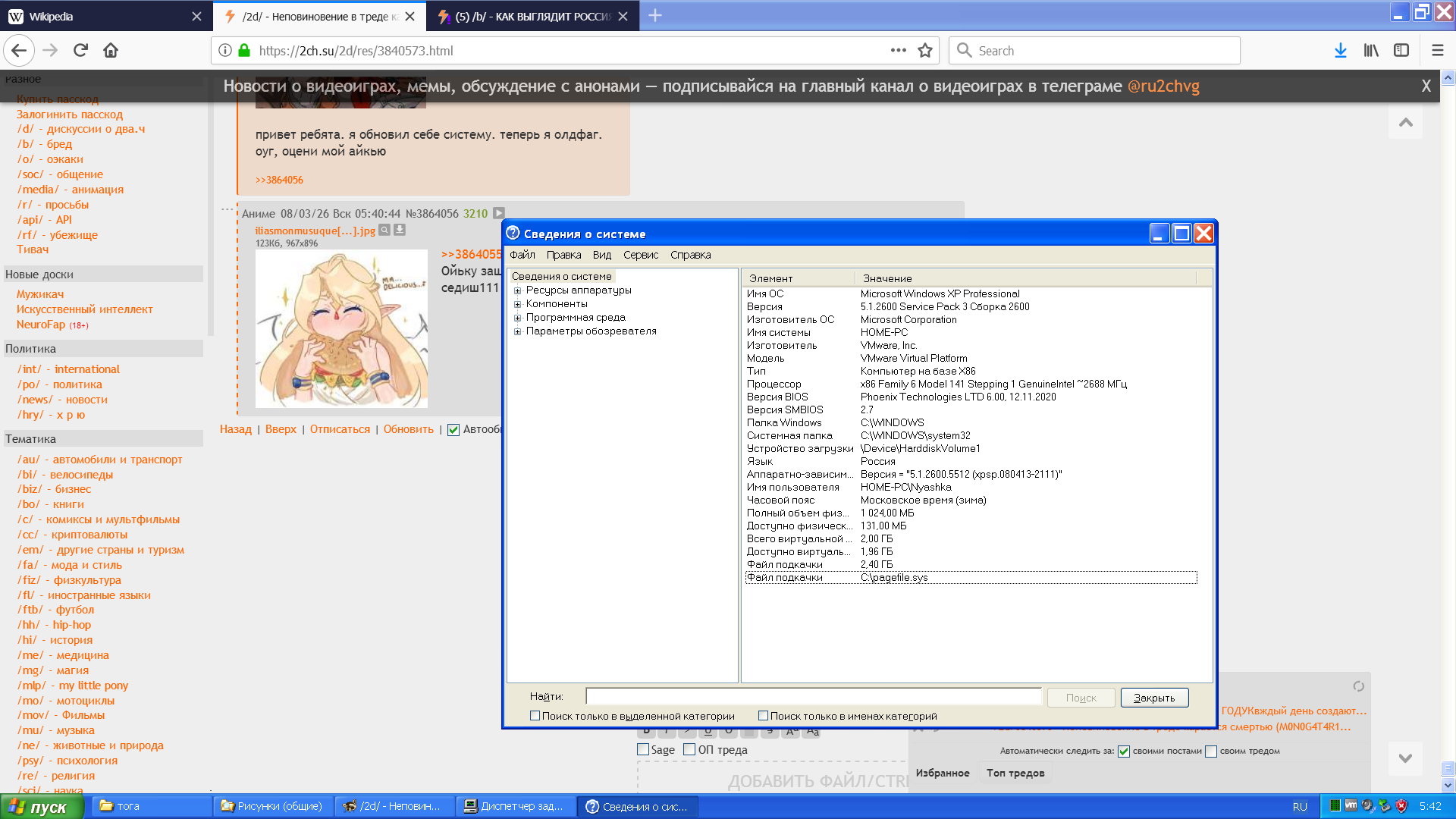This screenshot has width=1456, height=819.
Task: Open the Сервис menu
Action: click(640, 255)
